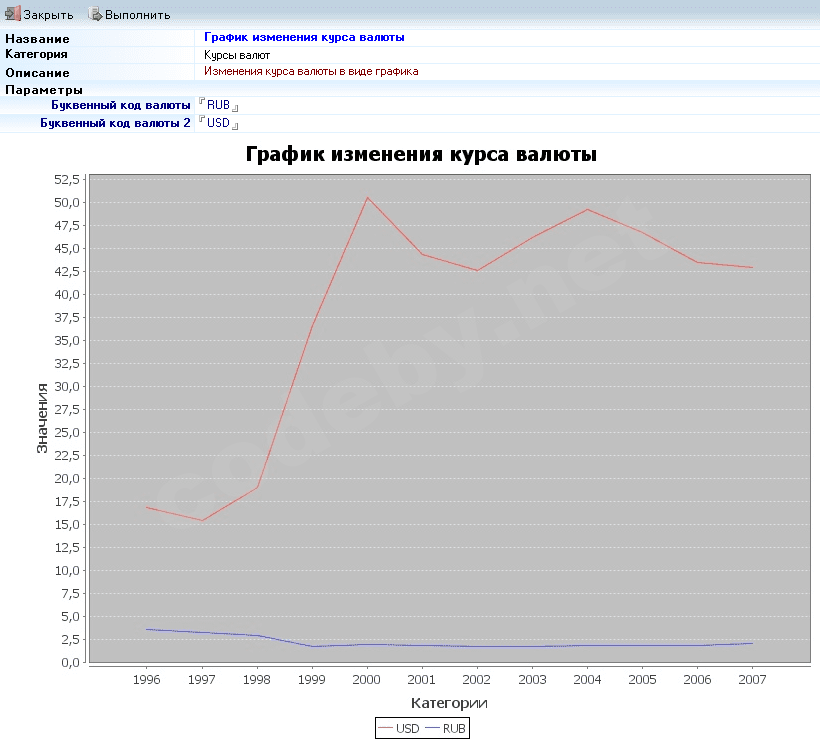Click the Закрыть door icon
Screen dimensions: 820x745
13,14
